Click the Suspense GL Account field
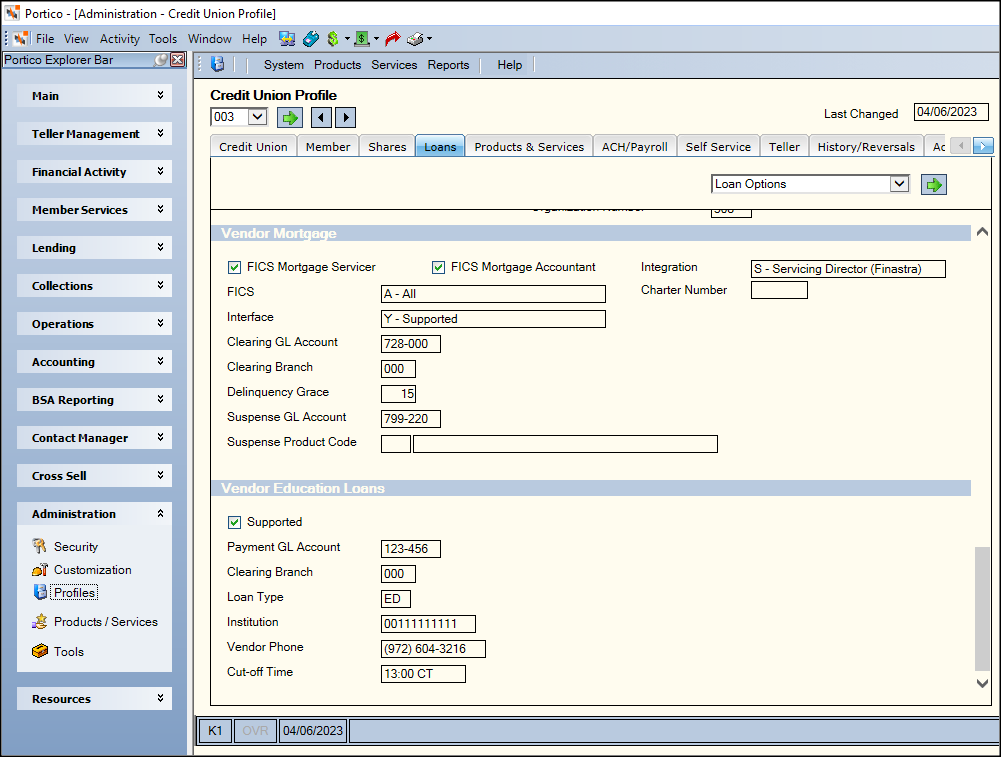The height and width of the screenshot is (757, 1001). pos(410,419)
